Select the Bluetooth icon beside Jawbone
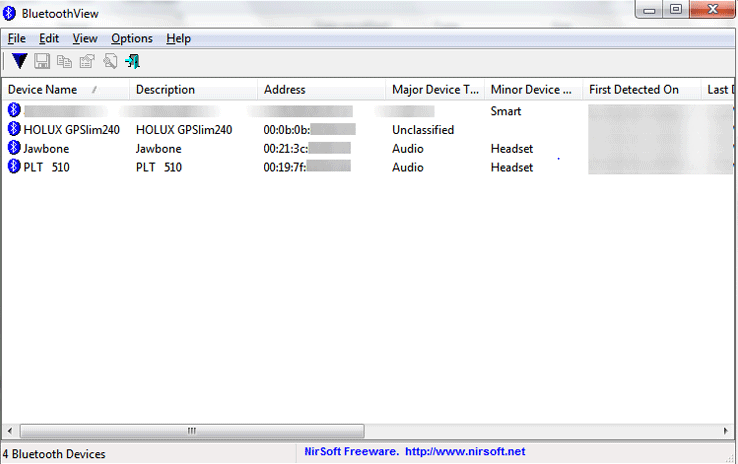 (14, 148)
